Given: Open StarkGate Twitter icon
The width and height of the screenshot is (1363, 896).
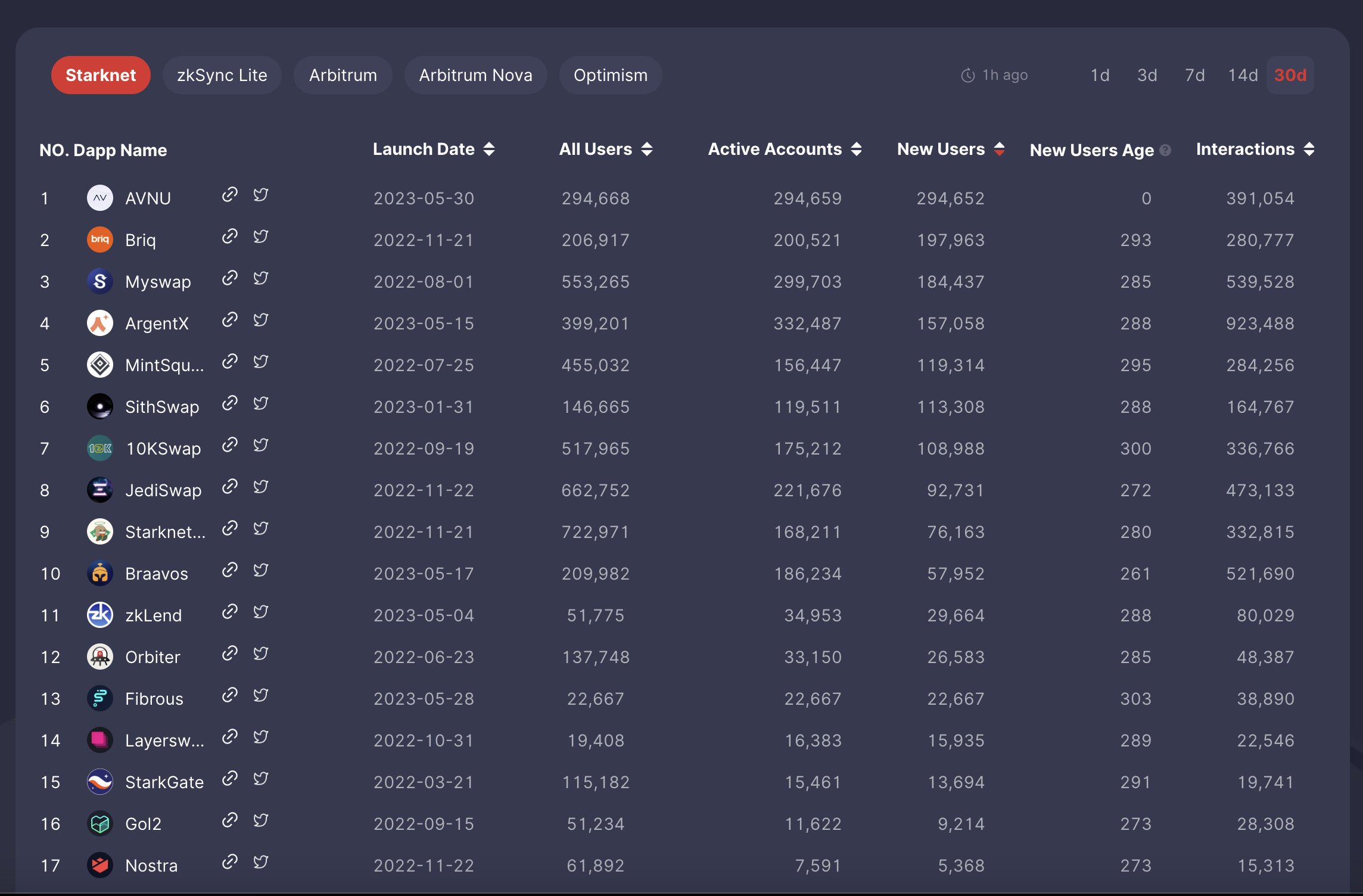Looking at the screenshot, I should point(261,779).
